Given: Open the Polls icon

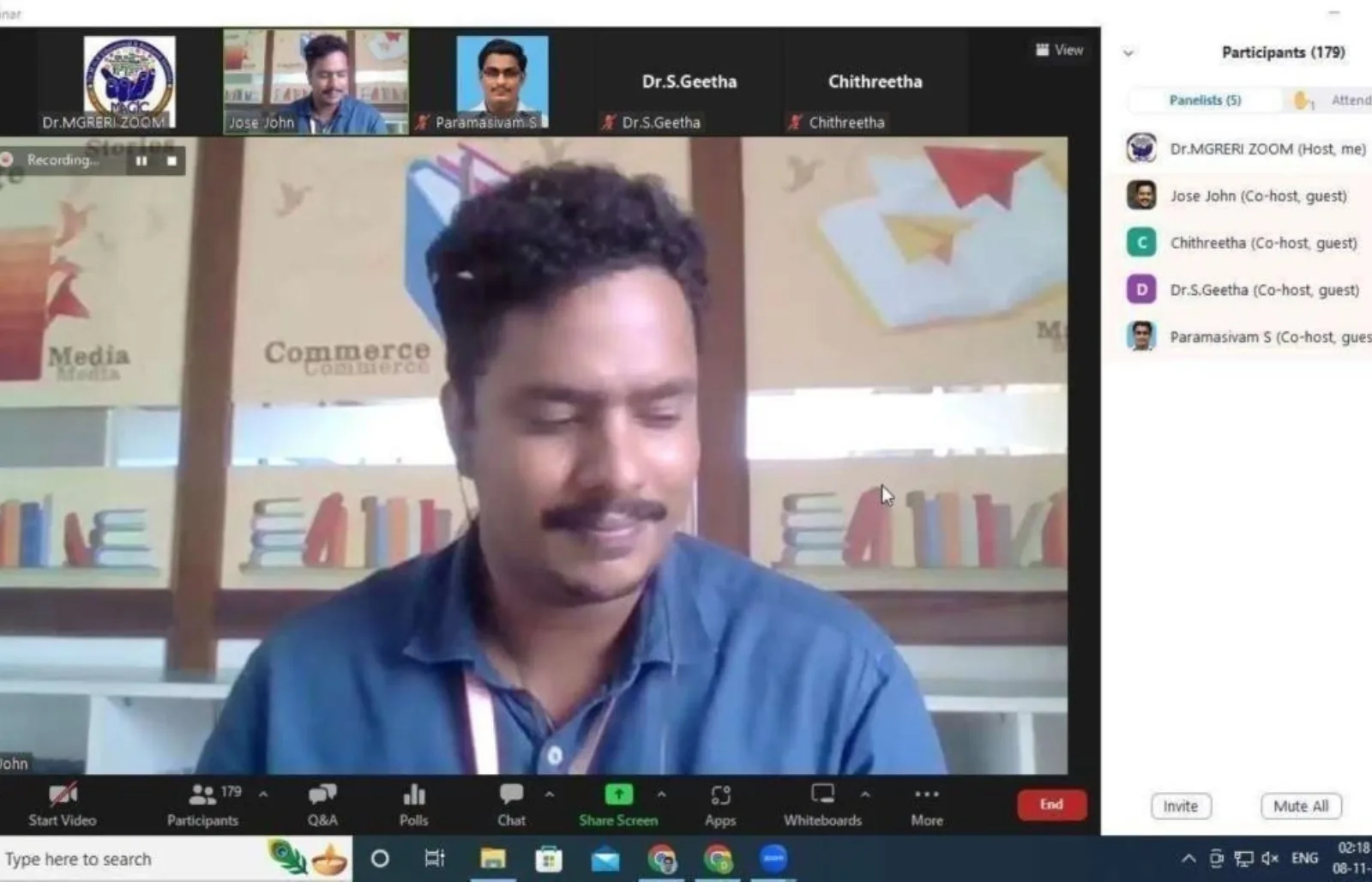Looking at the screenshot, I should tap(413, 803).
